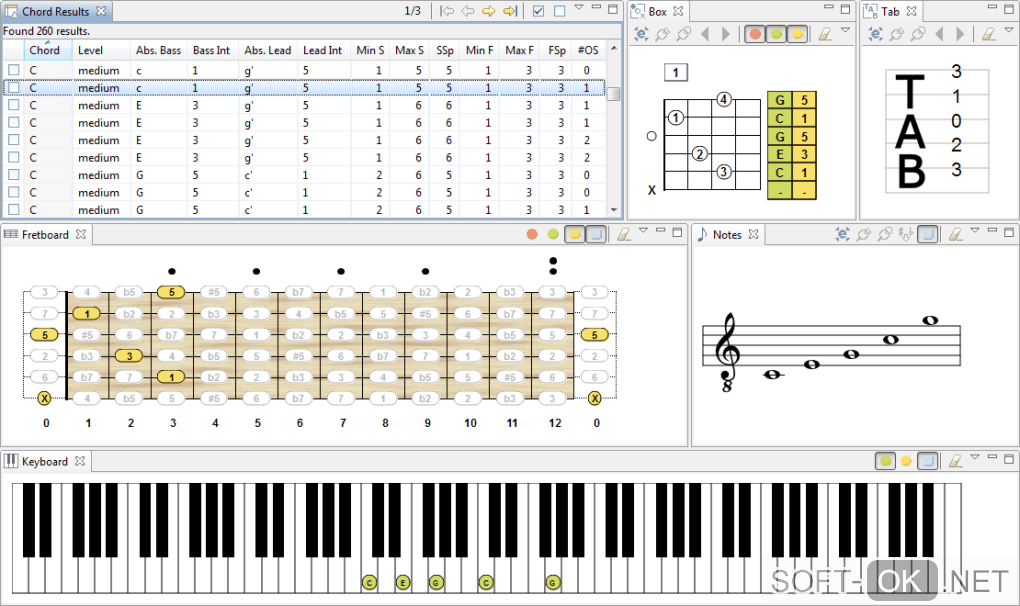The width and height of the screenshot is (1020, 606).
Task: Click link-with-editor icon in Tab view
Action: (x=876, y=34)
